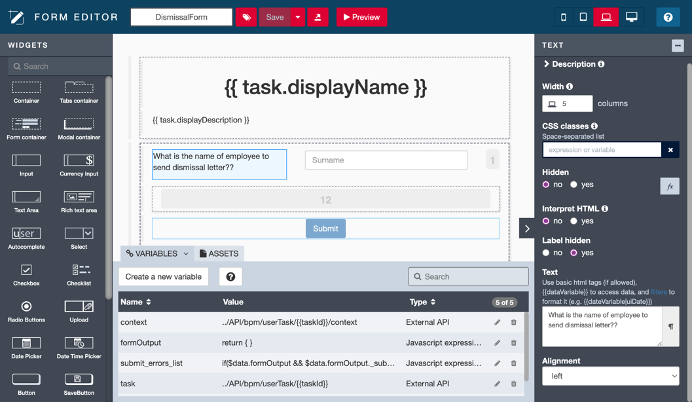
Task: Set Label hidden to no
Action: pyautogui.click(x=546, y=253)
